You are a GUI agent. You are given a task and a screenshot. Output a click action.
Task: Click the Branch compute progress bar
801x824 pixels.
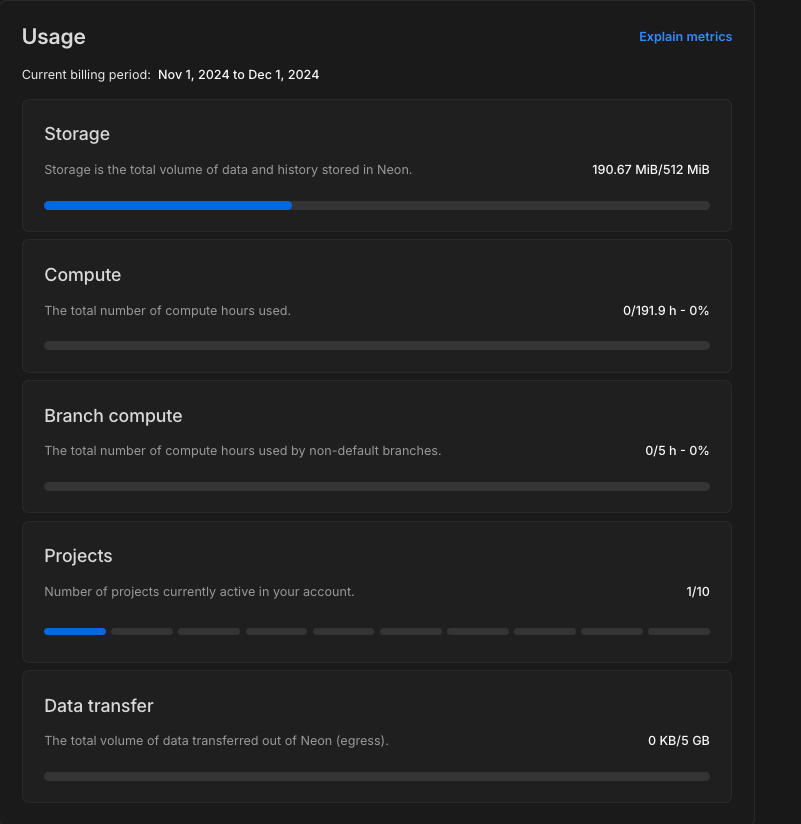[377, 487]
